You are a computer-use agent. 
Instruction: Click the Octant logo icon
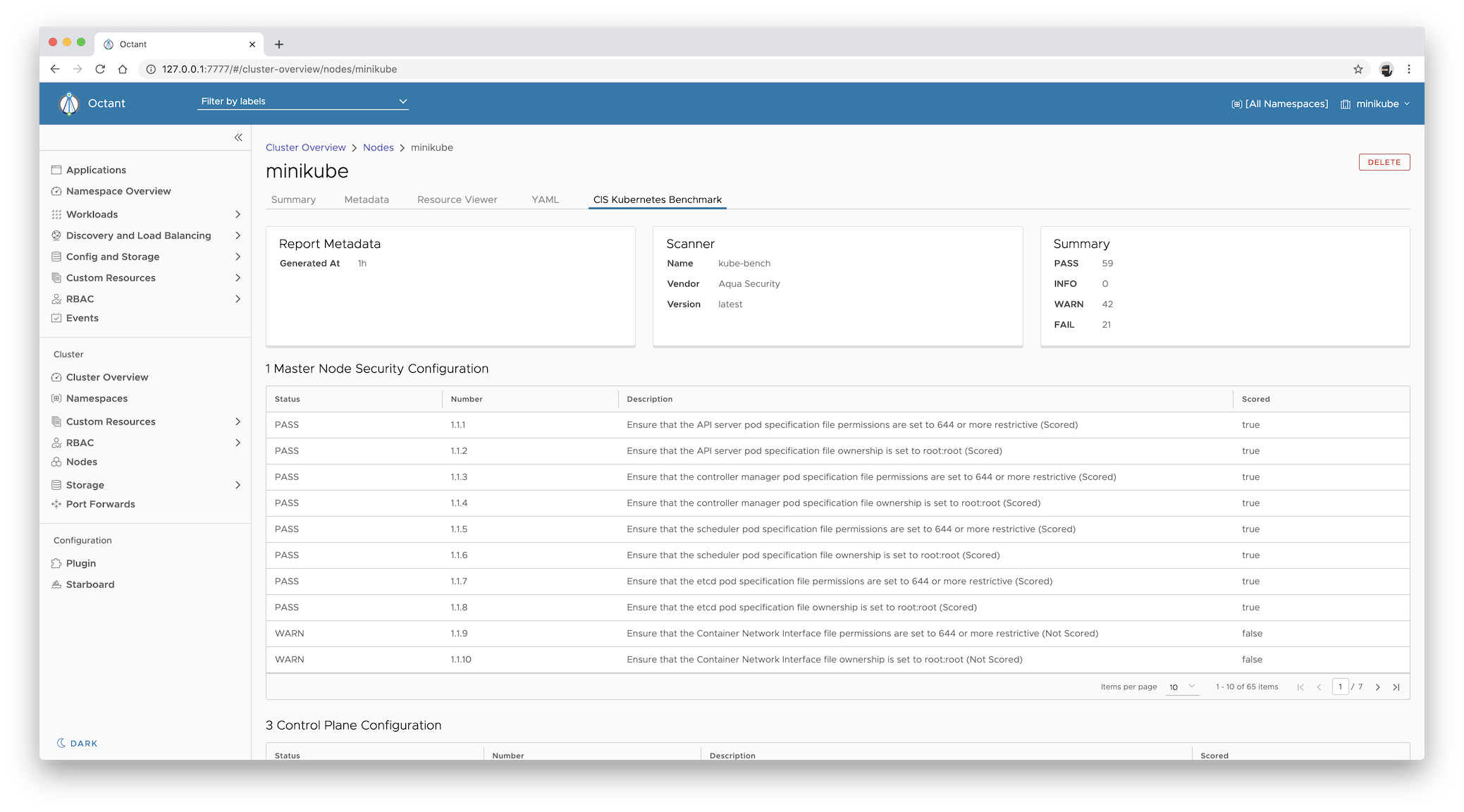[x=69, y=104]
